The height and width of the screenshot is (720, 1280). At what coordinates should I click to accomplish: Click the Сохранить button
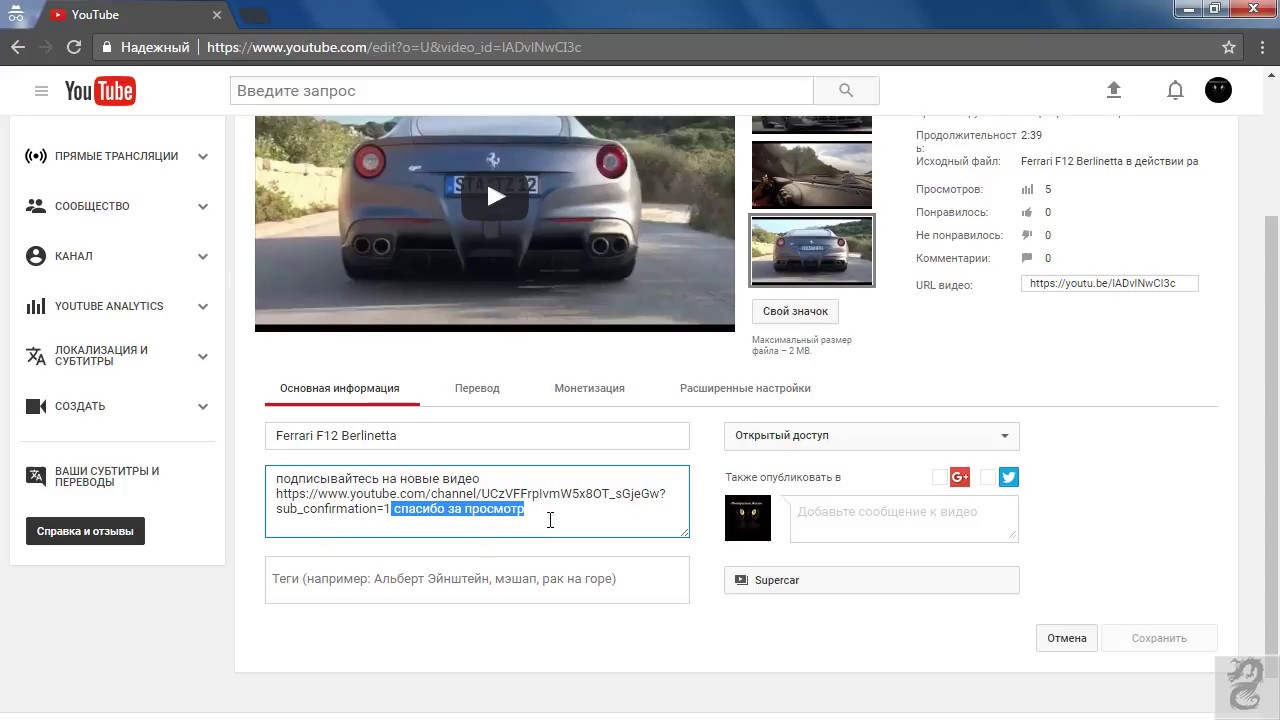coord(1159,638)
